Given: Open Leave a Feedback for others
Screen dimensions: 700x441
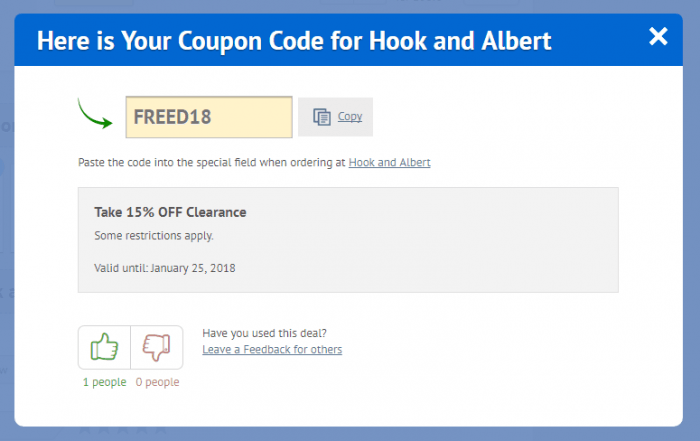Looking at the screenshot, I should 272,349.
